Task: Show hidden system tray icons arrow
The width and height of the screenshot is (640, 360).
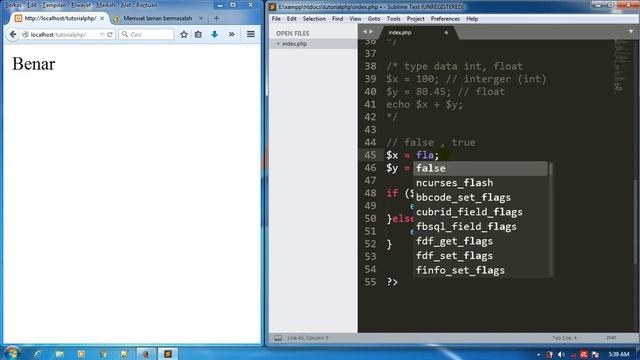Action: 538,354
